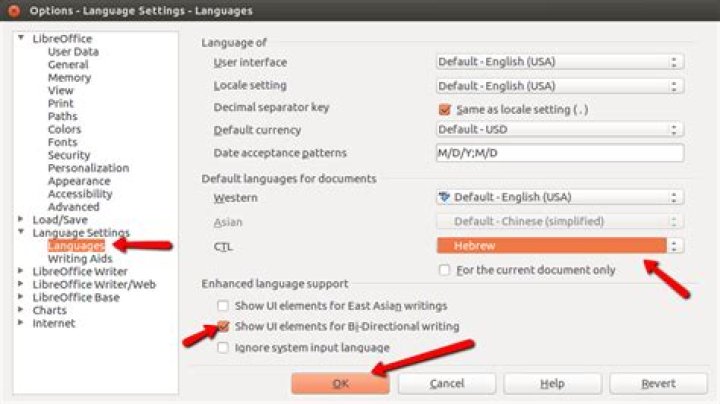Open the Default currency dropdown
The width and height of the screenshot is (720, 404).
pos(560,129)
